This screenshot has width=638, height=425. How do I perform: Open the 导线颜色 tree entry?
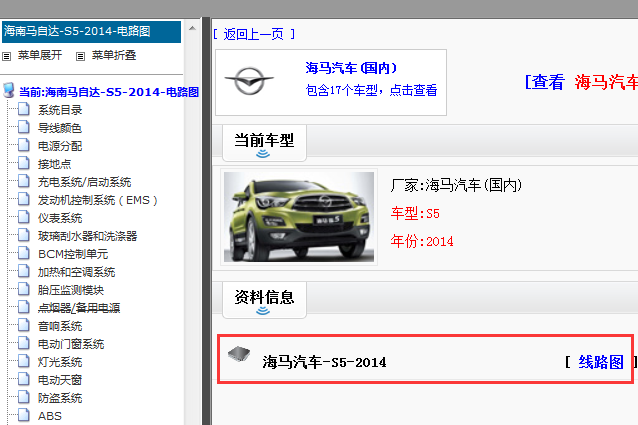(x=60, y=128)
